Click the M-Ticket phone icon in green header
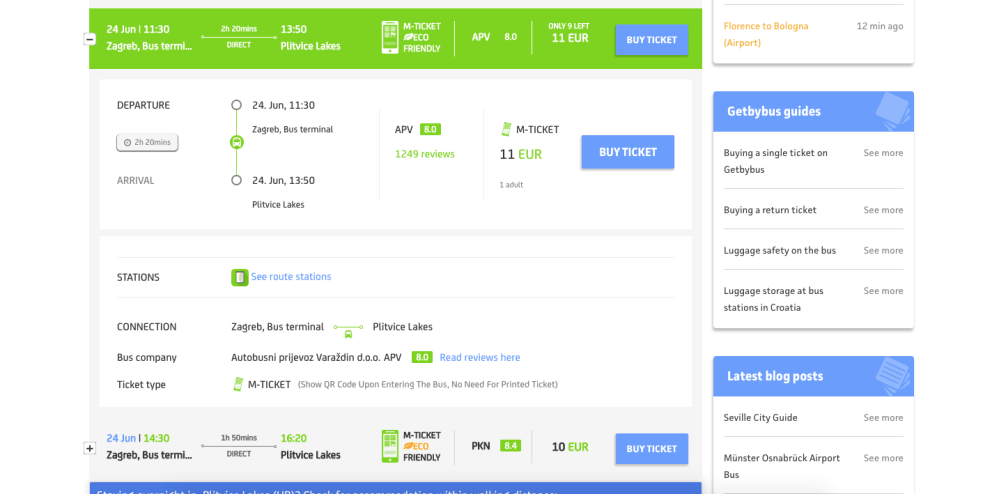The width and height of the screenshot is (999, 494). click(x=390, y=38)
